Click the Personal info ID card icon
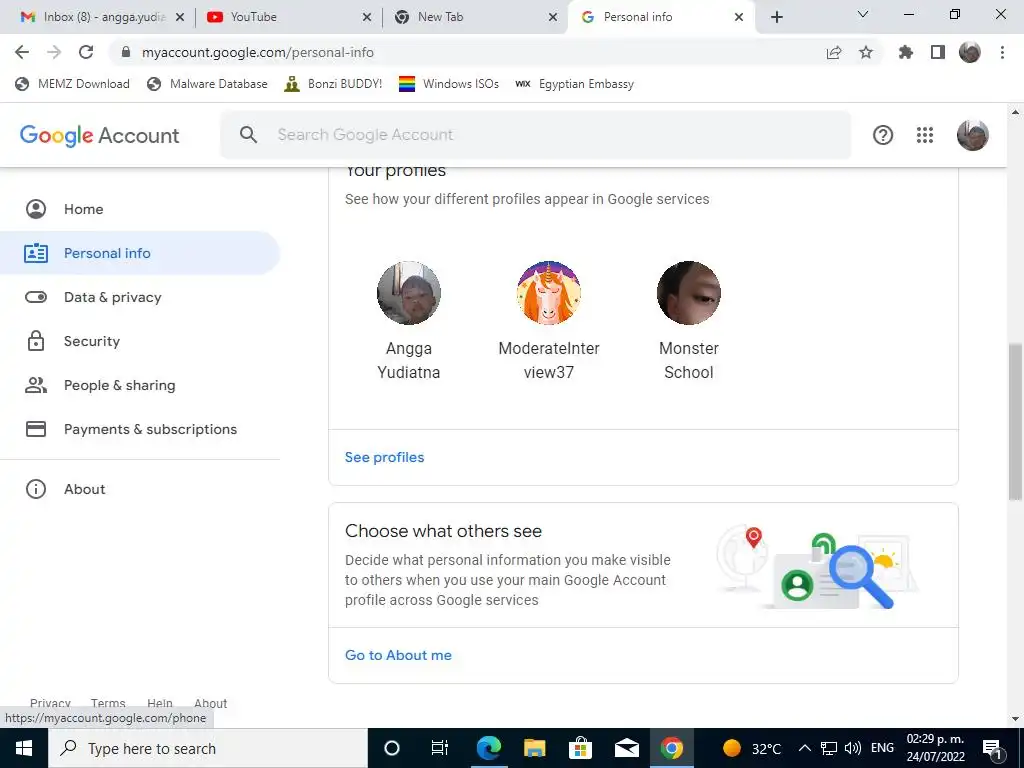1024x768 pixels. (36, 253)
